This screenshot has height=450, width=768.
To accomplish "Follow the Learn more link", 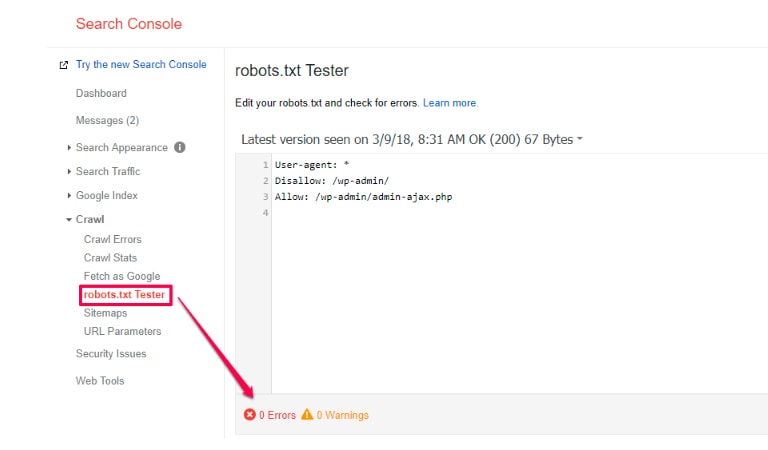I will tap(450, 103).
